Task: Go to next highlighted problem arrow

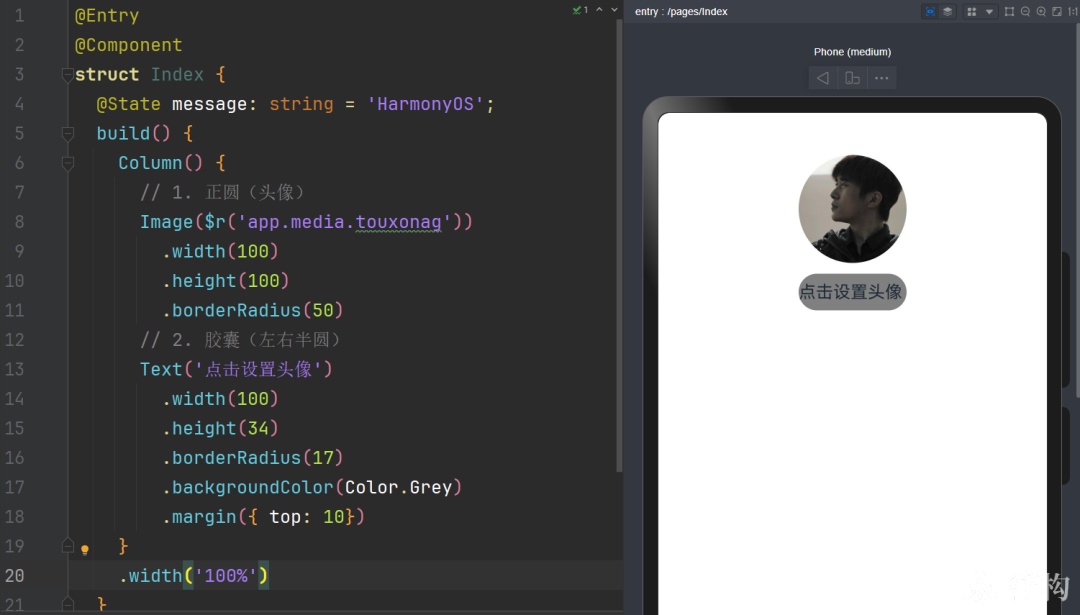Action: [614, 10]
